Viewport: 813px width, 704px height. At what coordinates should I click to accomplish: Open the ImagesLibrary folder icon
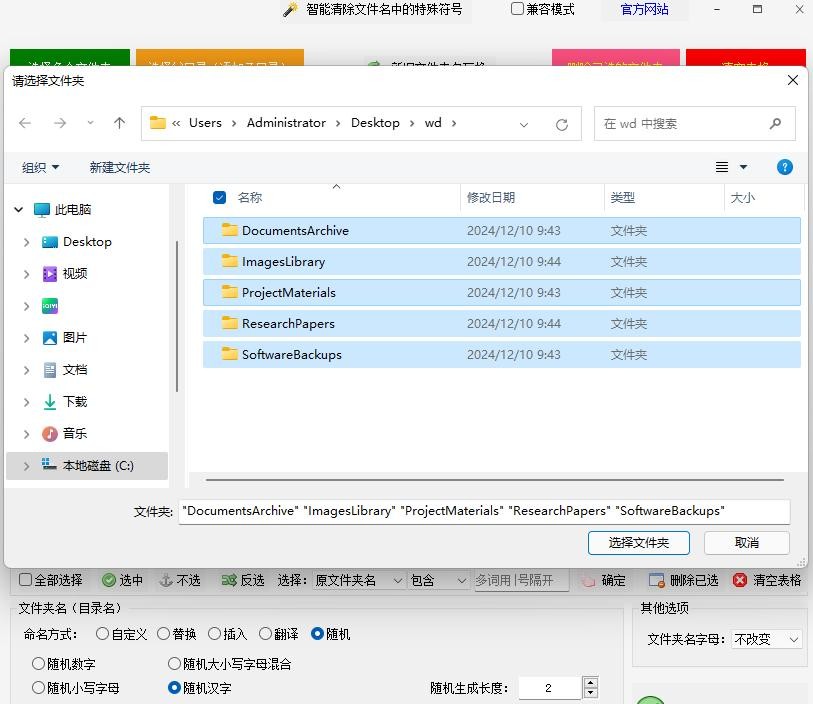click(230, 262)
